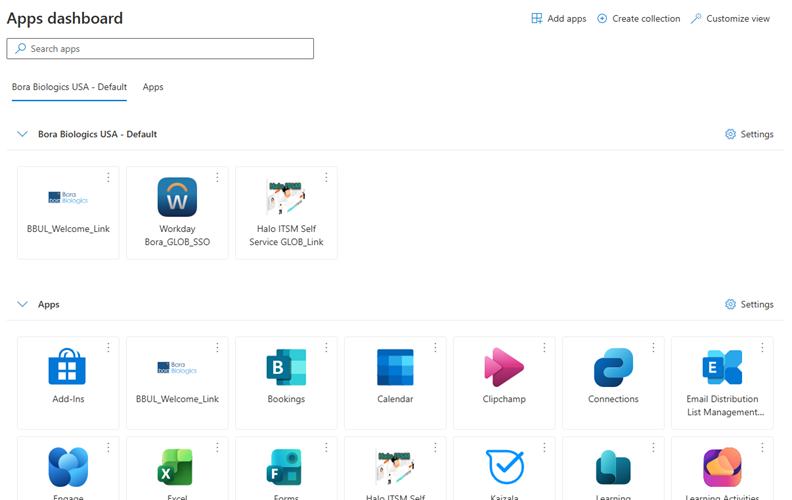Open more options for Forms tile
The height and width of the screenshot is (500, 792).
point(326,447)
